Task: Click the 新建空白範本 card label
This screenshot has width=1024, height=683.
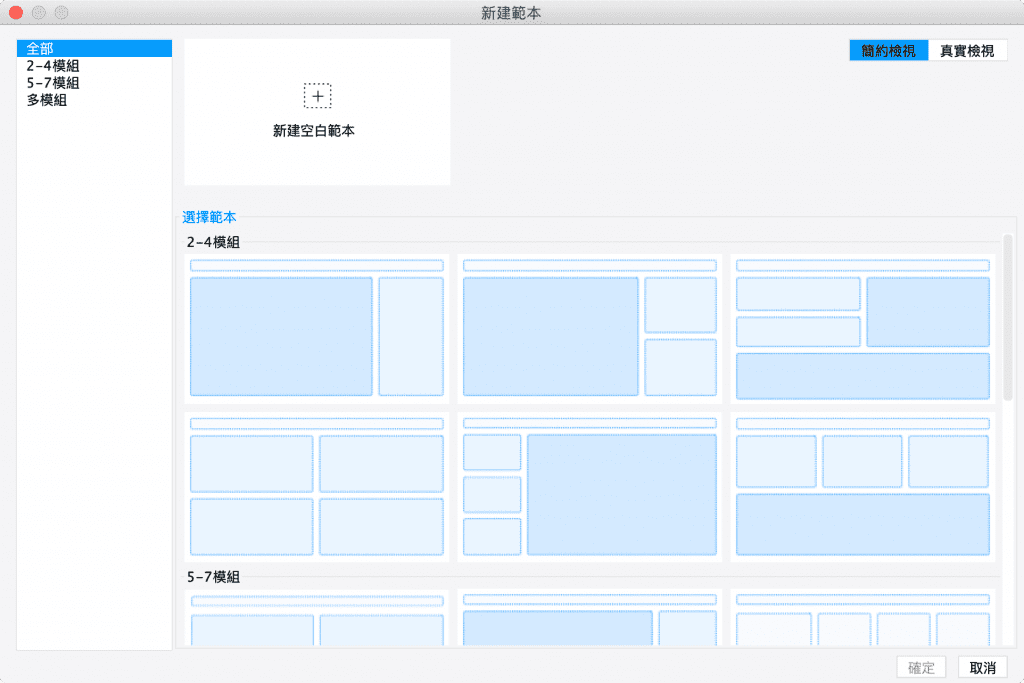Action: click(313, 131)
